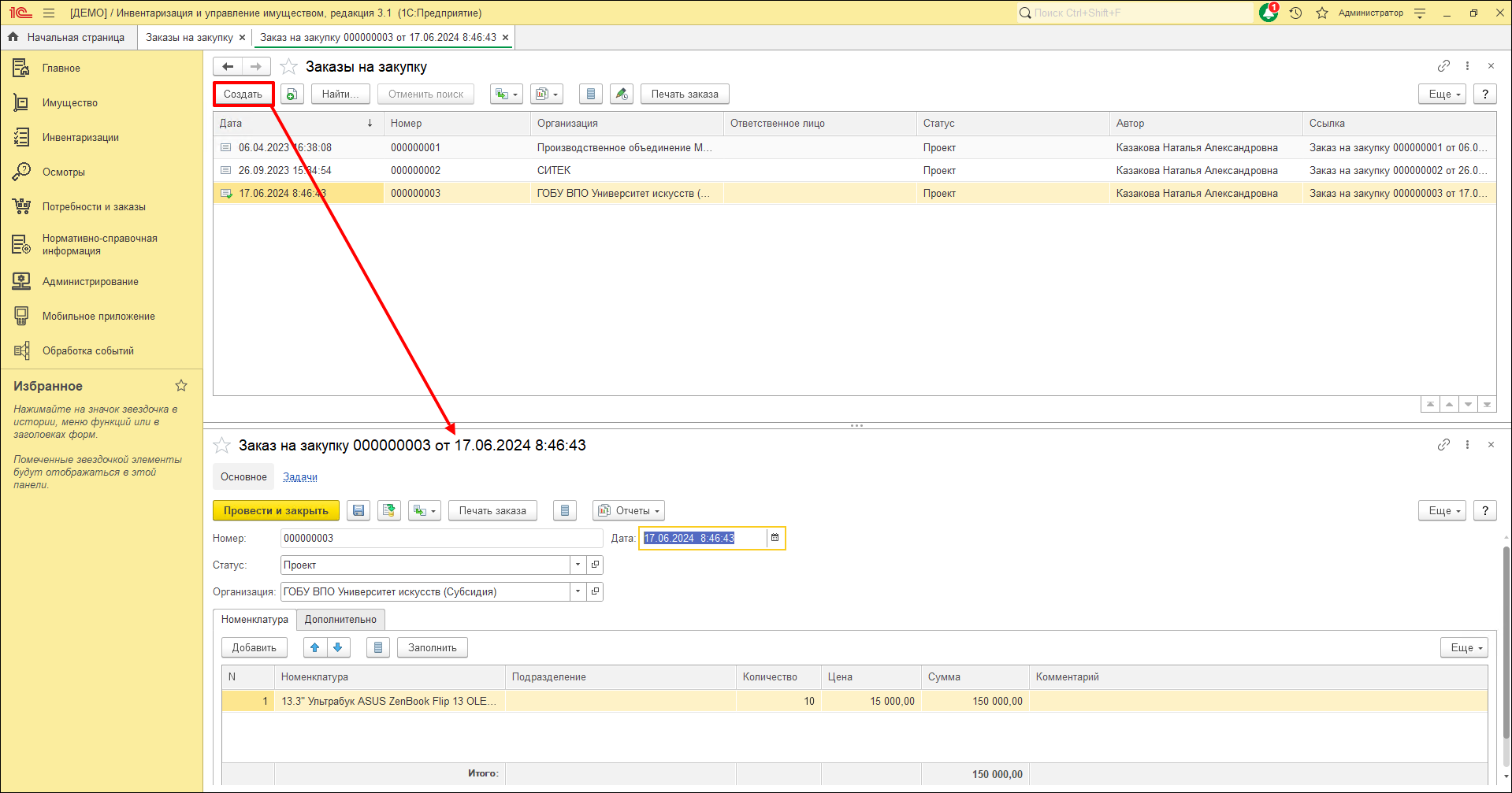Click the list icon in Номенклатура toolbar

[378, 647]
